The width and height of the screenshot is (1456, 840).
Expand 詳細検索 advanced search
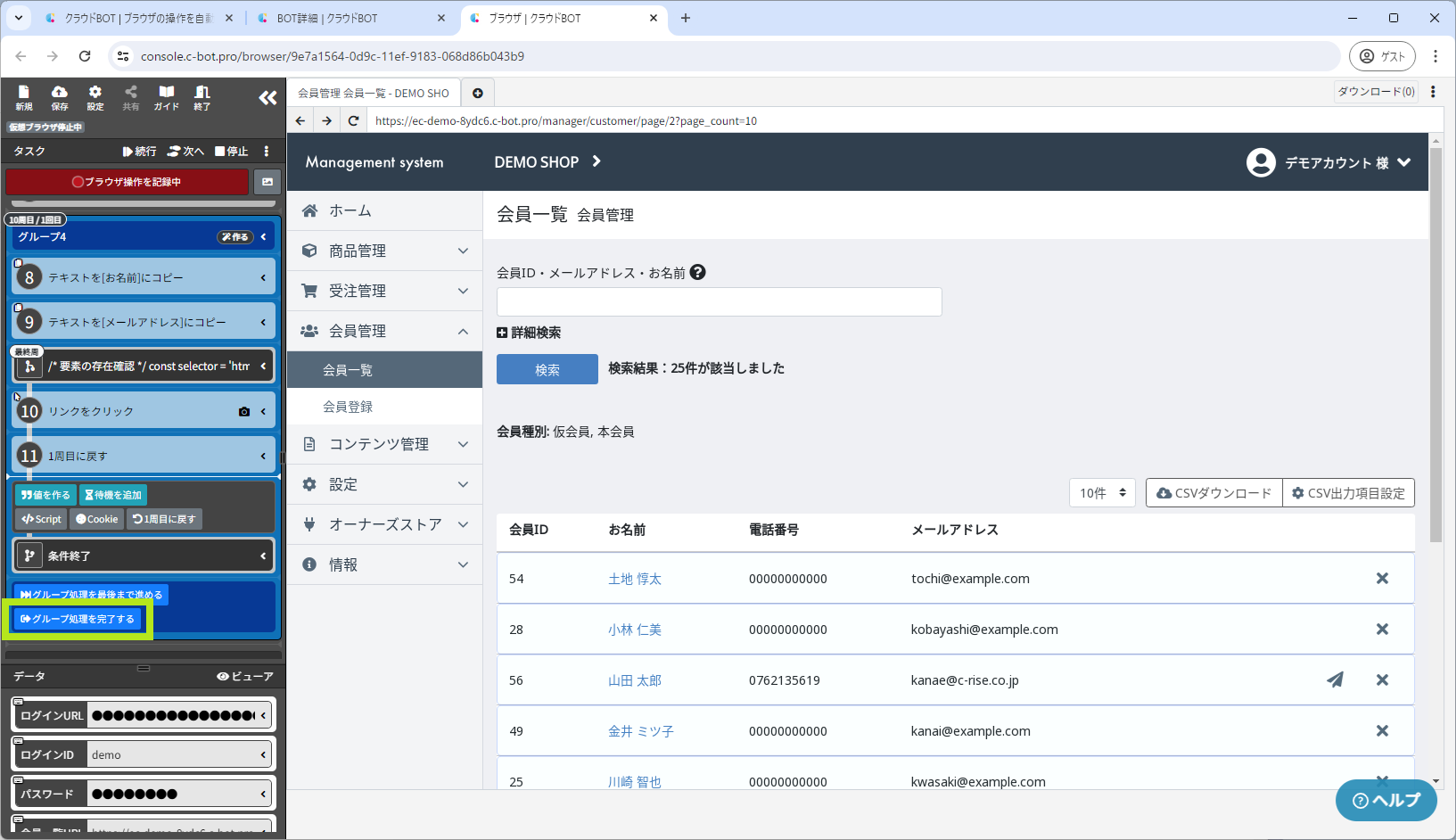click(x=529, y=333)
